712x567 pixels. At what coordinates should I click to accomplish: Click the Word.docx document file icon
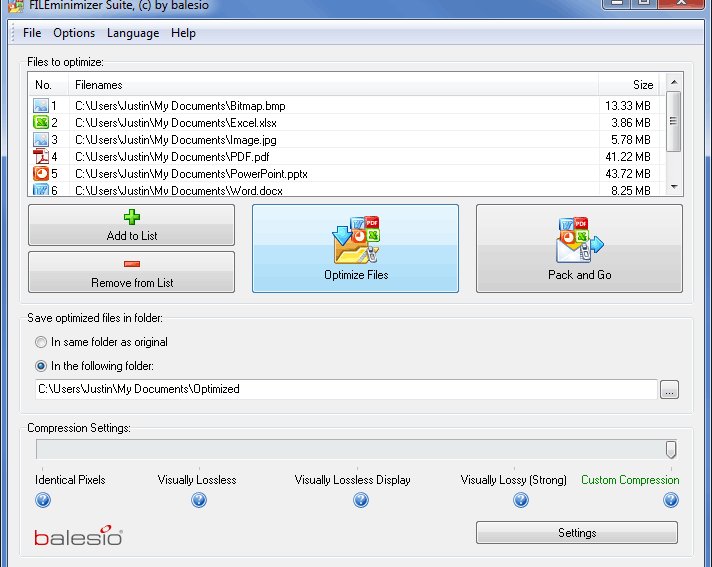[x=41, y=190]
